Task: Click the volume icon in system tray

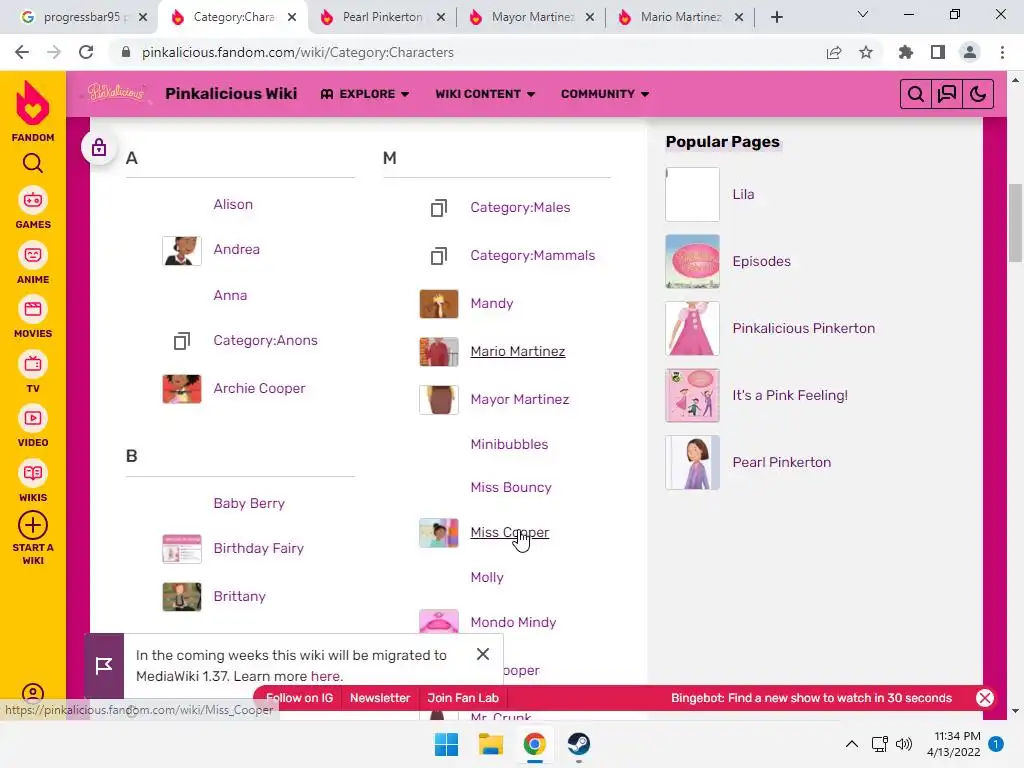Action: point(904,744)
